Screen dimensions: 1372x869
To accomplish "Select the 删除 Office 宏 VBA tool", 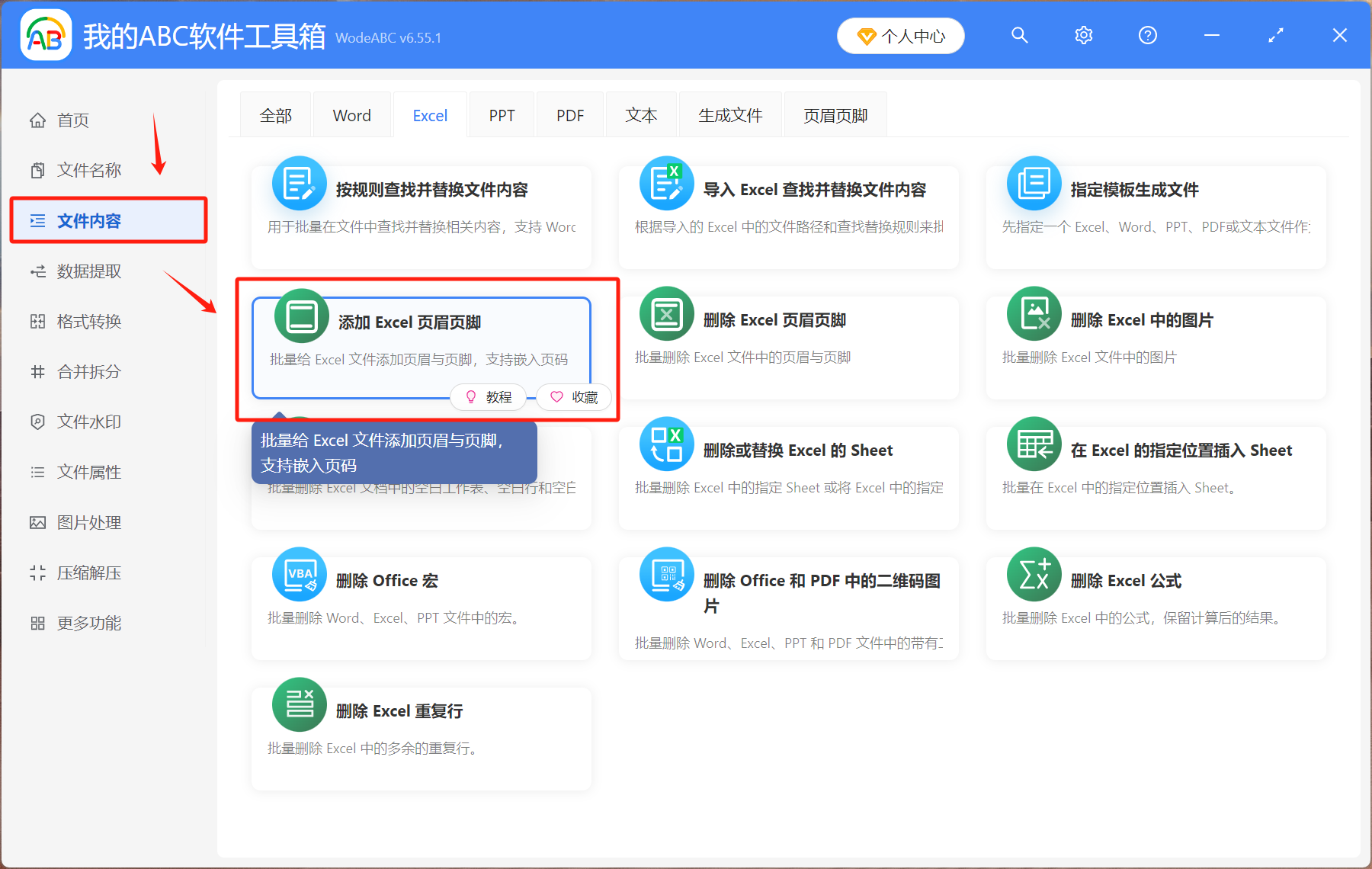I will [x=420, y=606].
